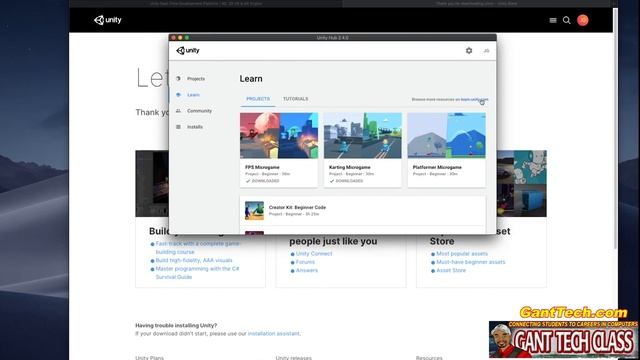Select Learn in Unity Hub sidebar
Viewport: 640px width, 360px height.
193,95
